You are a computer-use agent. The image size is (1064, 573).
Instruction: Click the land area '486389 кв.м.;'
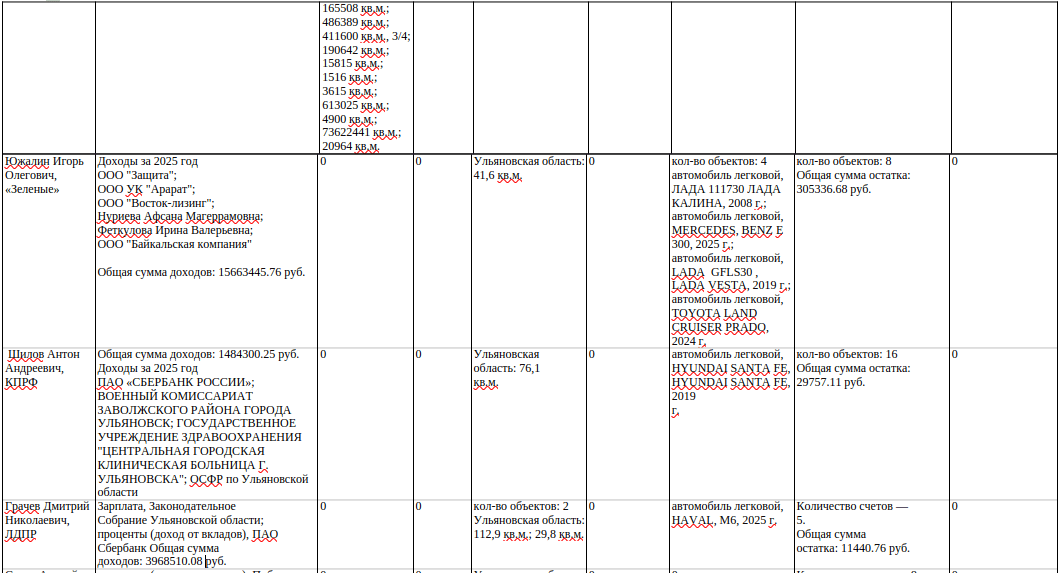[356, 22]
